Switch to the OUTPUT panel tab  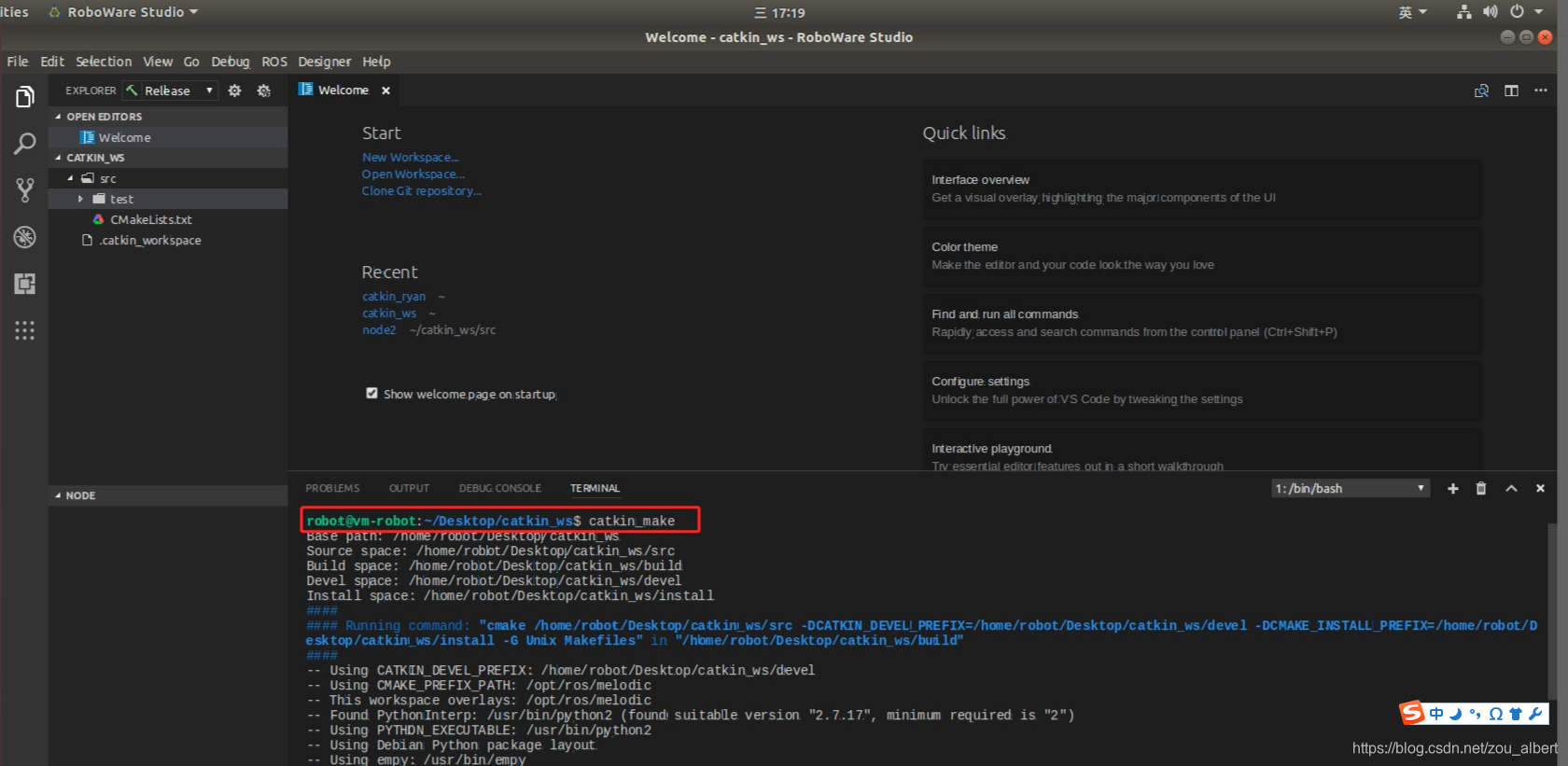click(409, 488)
